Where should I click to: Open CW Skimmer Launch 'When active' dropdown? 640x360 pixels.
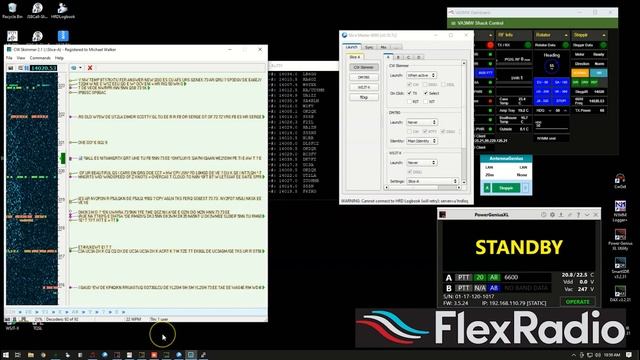click(x=422, y=75)
